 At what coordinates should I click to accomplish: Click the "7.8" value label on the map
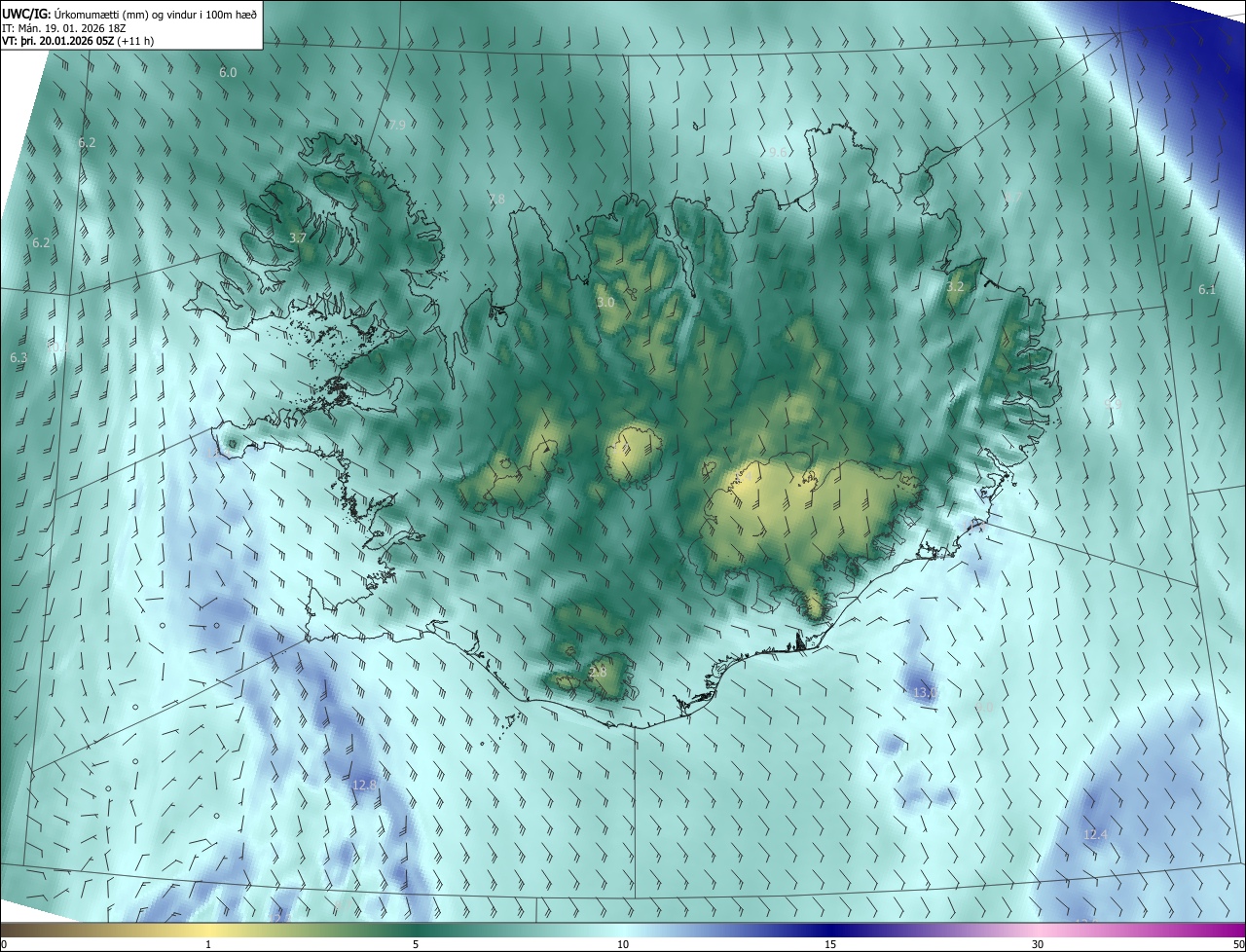tap(496, 199)
